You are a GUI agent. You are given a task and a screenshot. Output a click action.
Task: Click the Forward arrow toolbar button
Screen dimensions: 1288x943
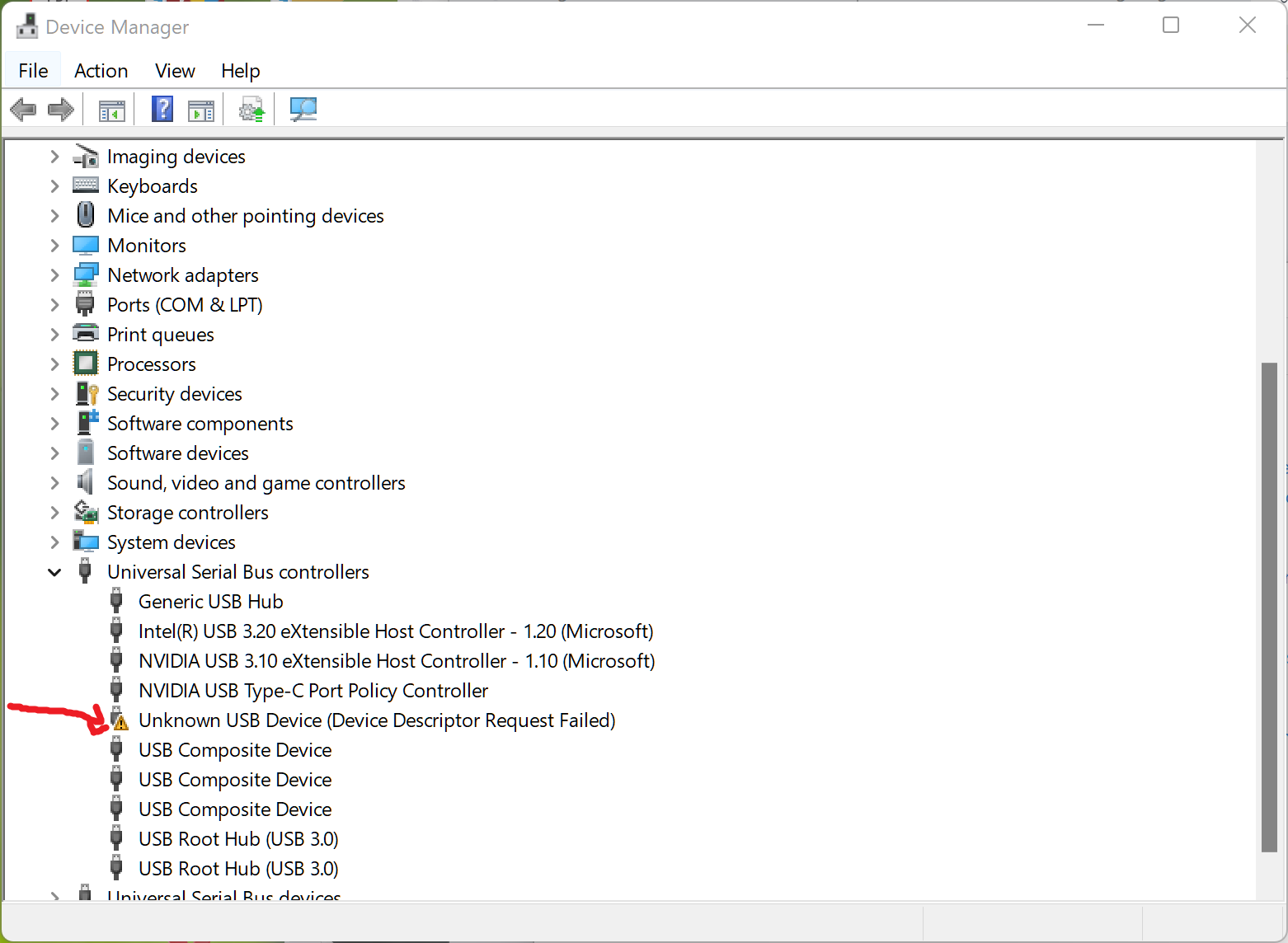click(x=61, y=109)
